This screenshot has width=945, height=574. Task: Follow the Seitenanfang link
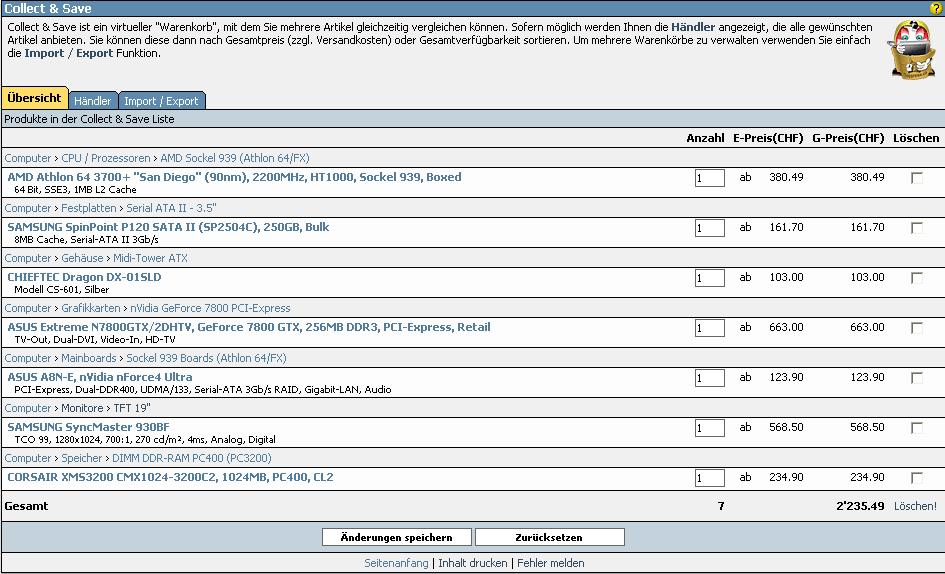pos(396,564)
